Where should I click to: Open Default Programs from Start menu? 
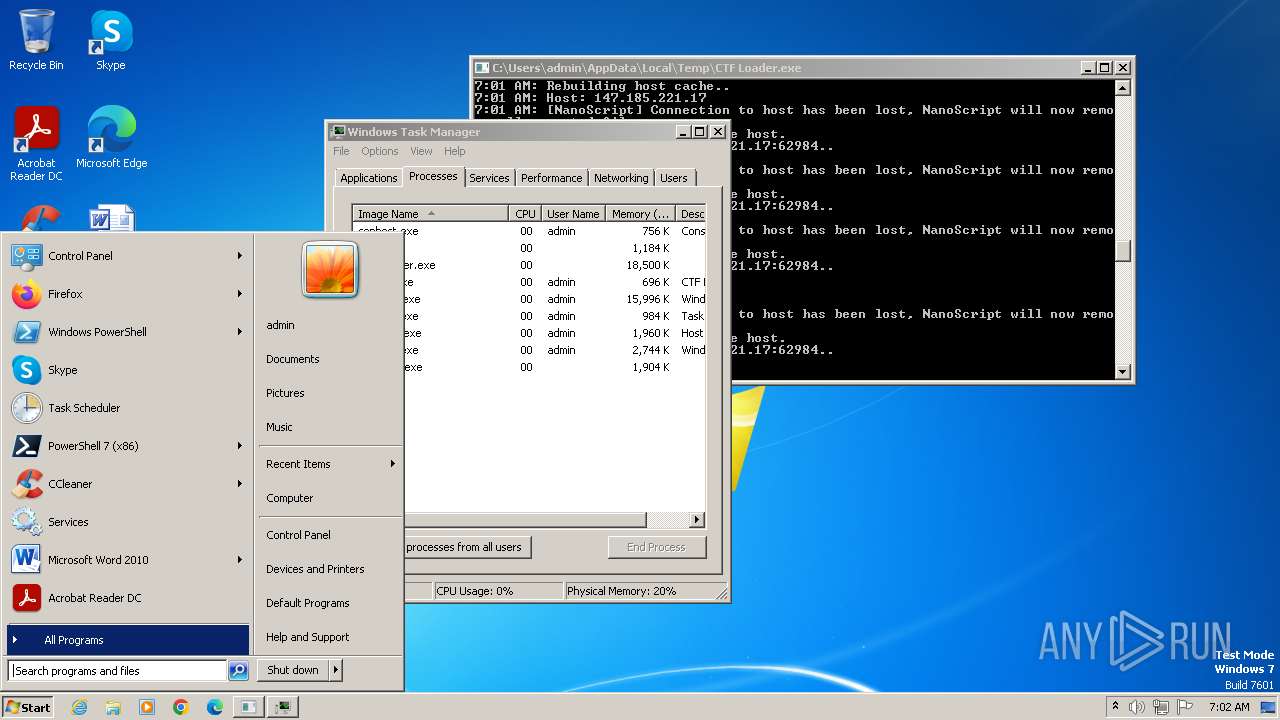pyautogui.click(x=330, y=603)
